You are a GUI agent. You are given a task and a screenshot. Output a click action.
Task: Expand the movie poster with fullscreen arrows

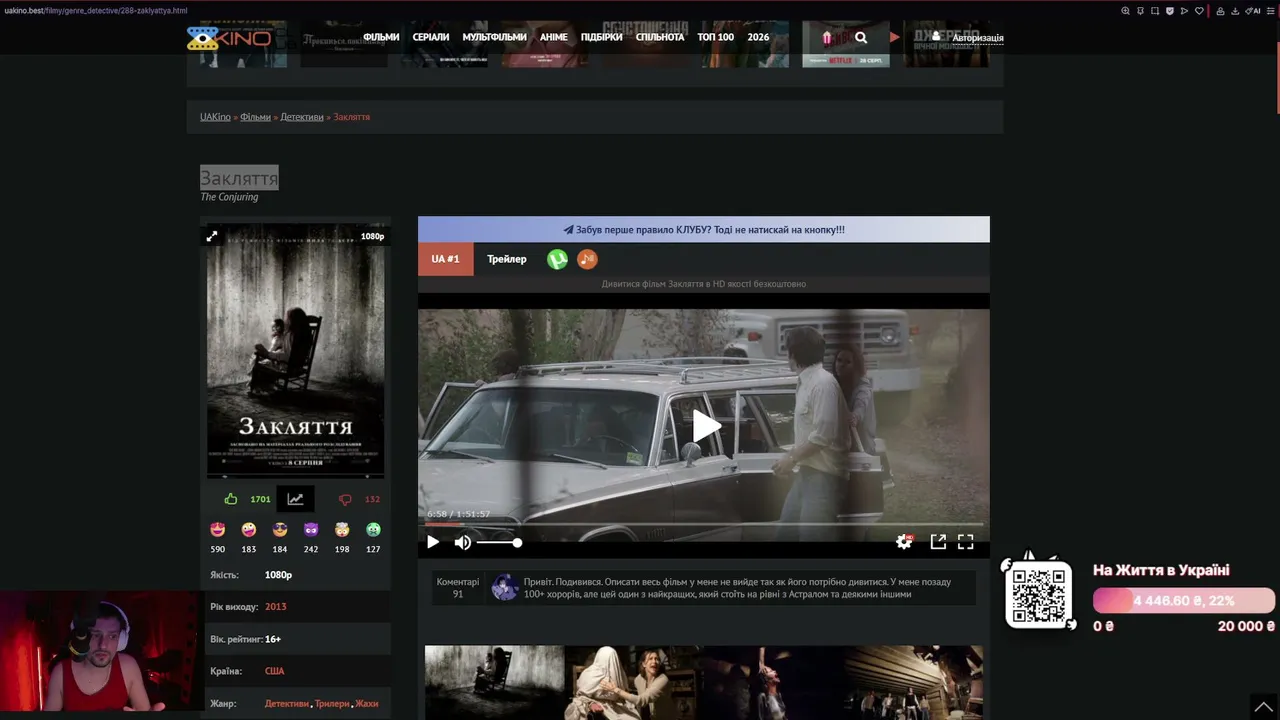212,236
